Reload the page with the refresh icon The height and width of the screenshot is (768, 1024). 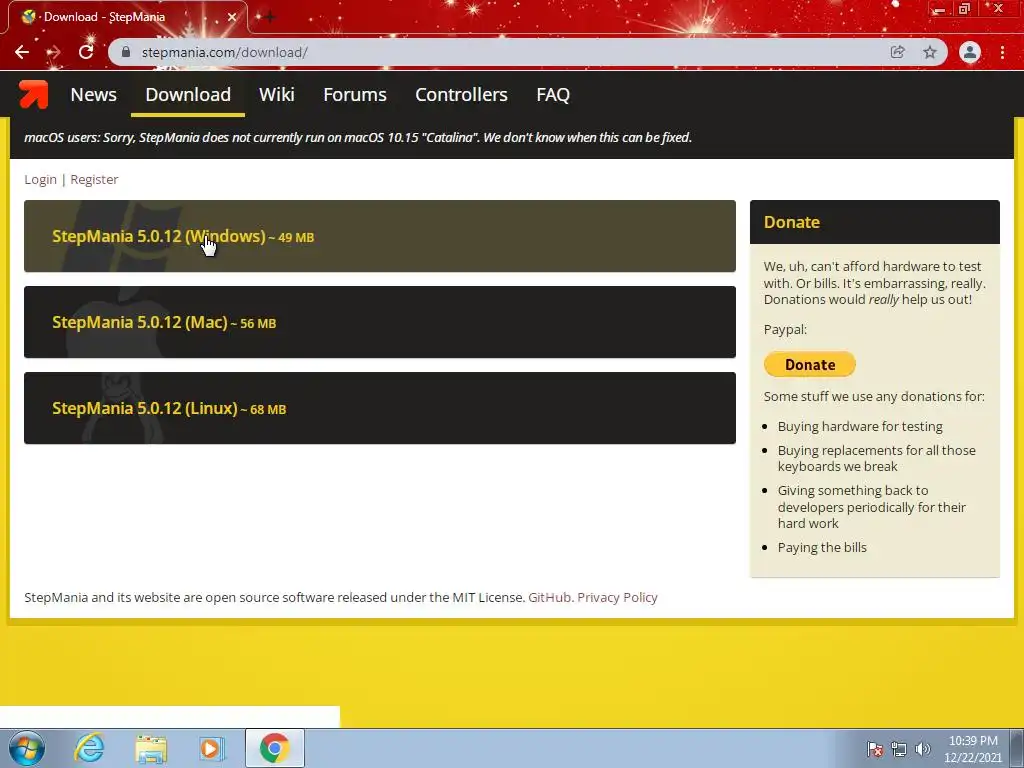pos(86,52)
